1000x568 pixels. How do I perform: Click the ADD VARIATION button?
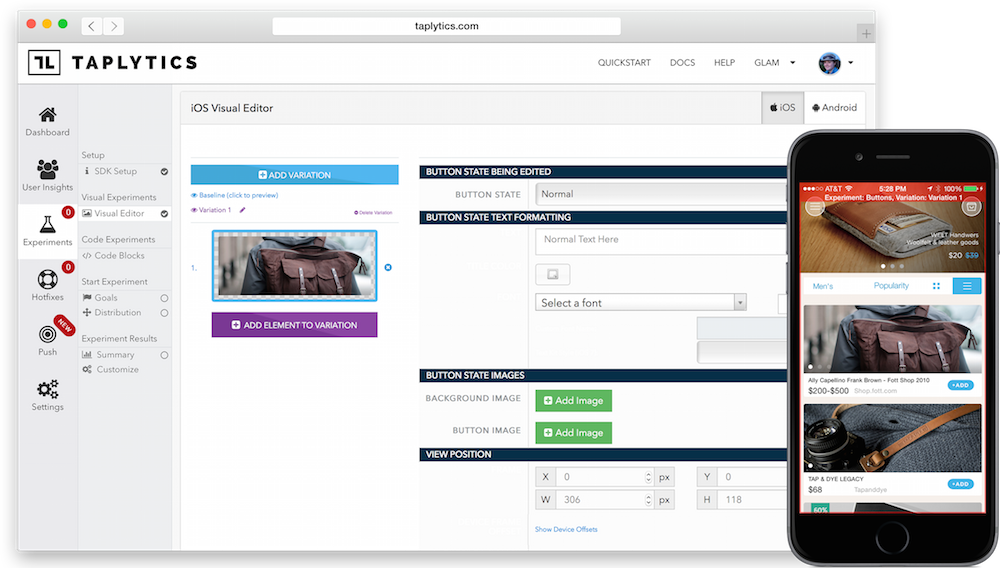295,175
